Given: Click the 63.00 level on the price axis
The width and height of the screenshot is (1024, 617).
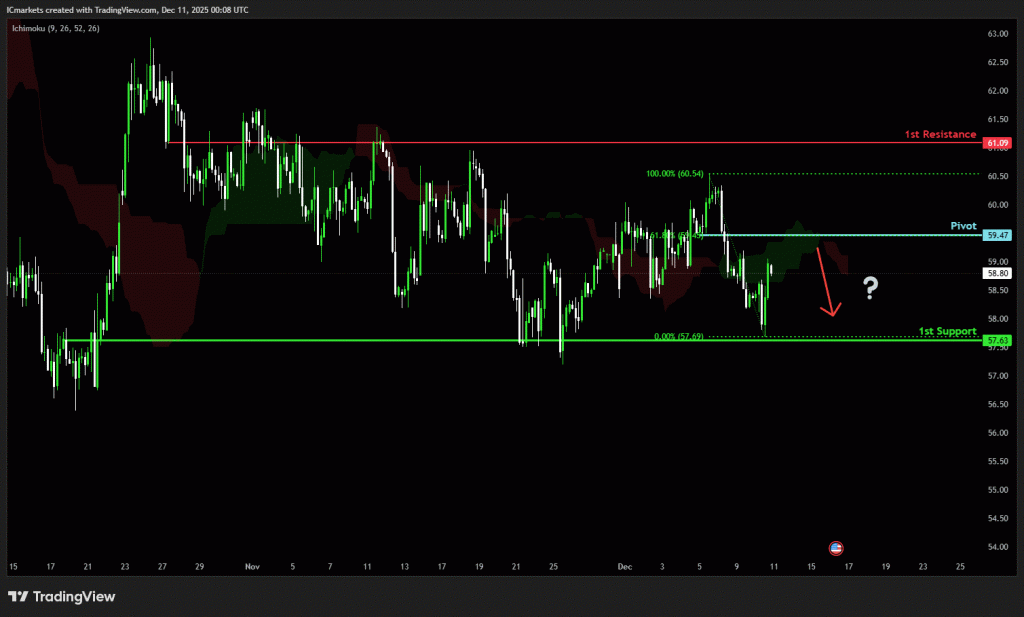Looking at the screenshot, I should point(997,34).
